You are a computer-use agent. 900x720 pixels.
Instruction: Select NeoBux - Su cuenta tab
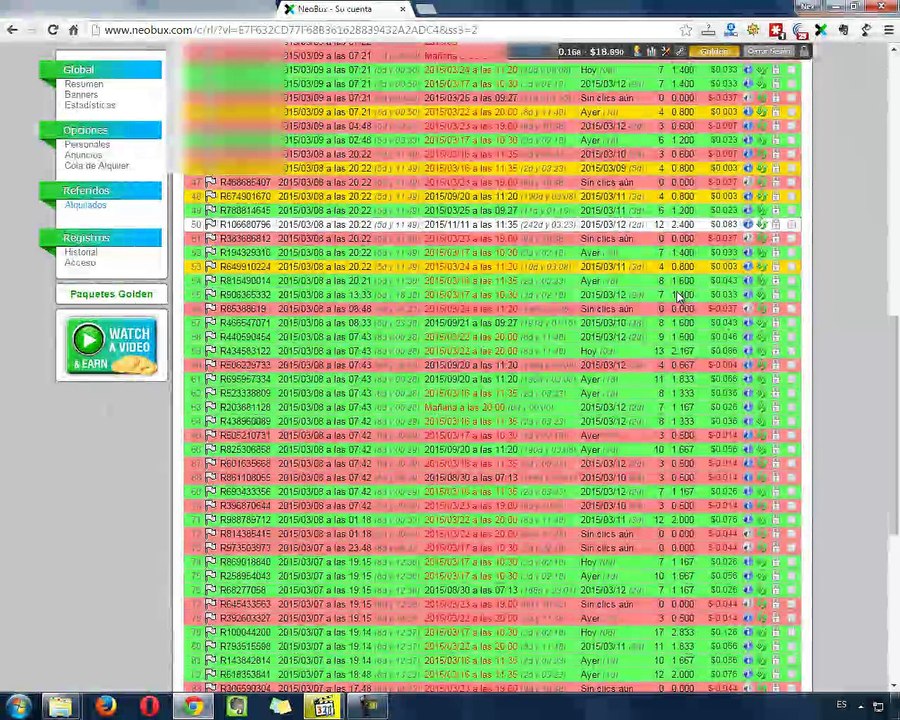point(343,9)
